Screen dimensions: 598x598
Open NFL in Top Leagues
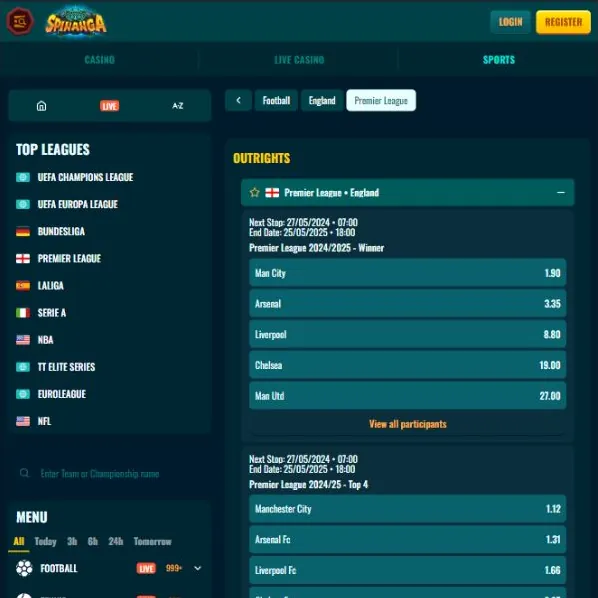pos(44,421)
